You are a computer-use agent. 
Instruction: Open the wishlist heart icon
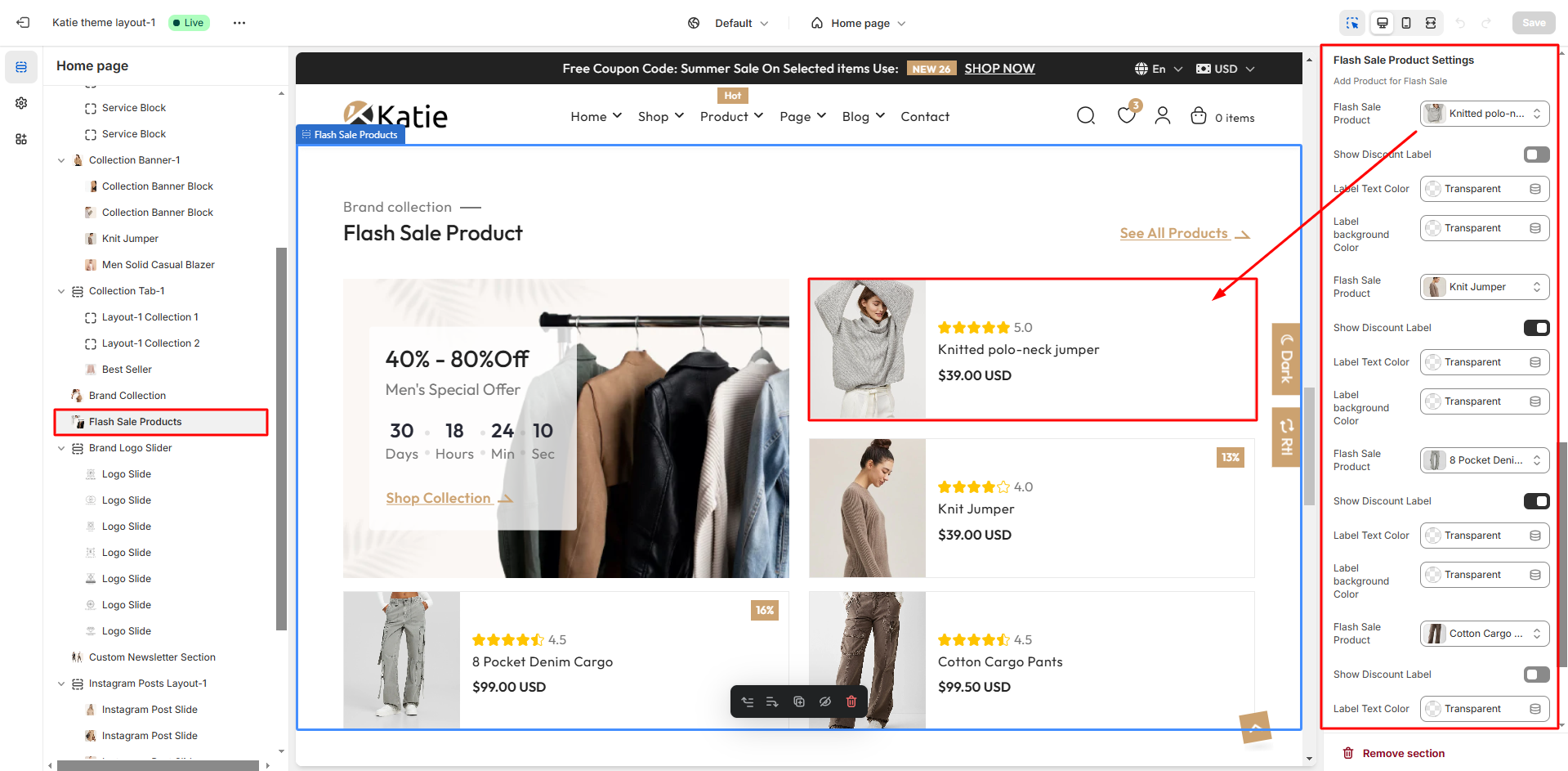click(1126, 116)
